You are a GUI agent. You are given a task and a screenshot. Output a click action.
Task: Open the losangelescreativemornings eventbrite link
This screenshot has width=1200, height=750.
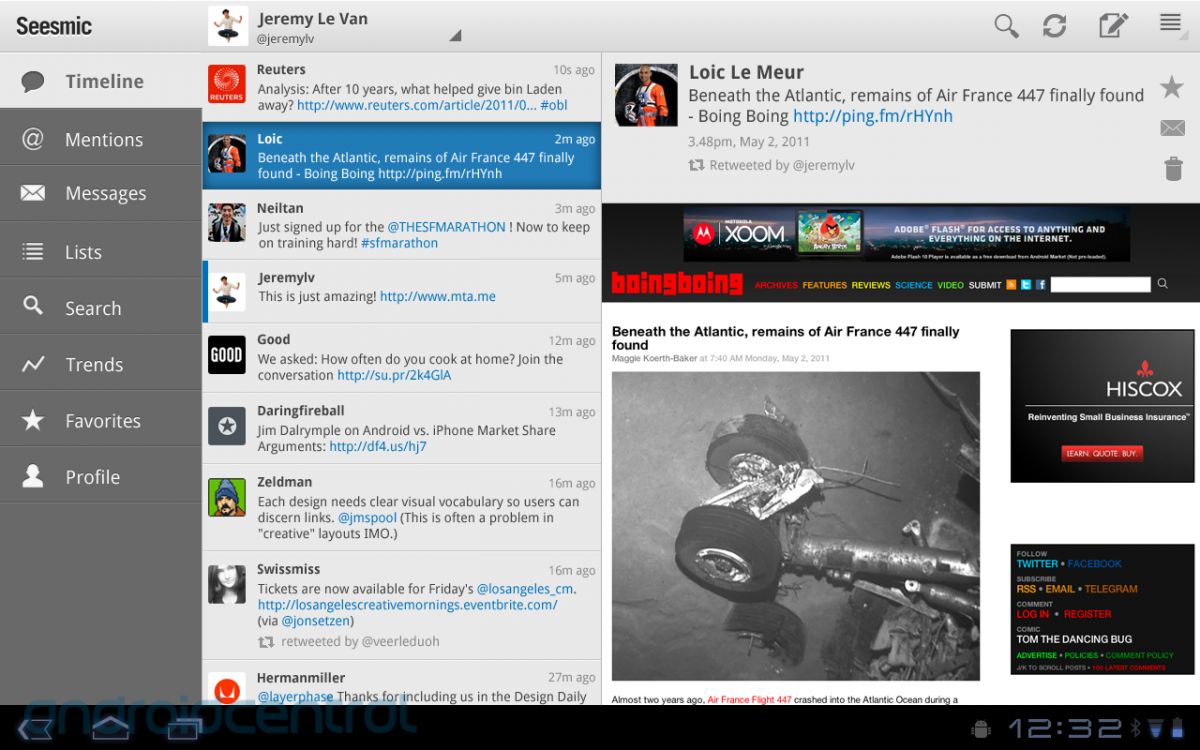coord(408,605)
